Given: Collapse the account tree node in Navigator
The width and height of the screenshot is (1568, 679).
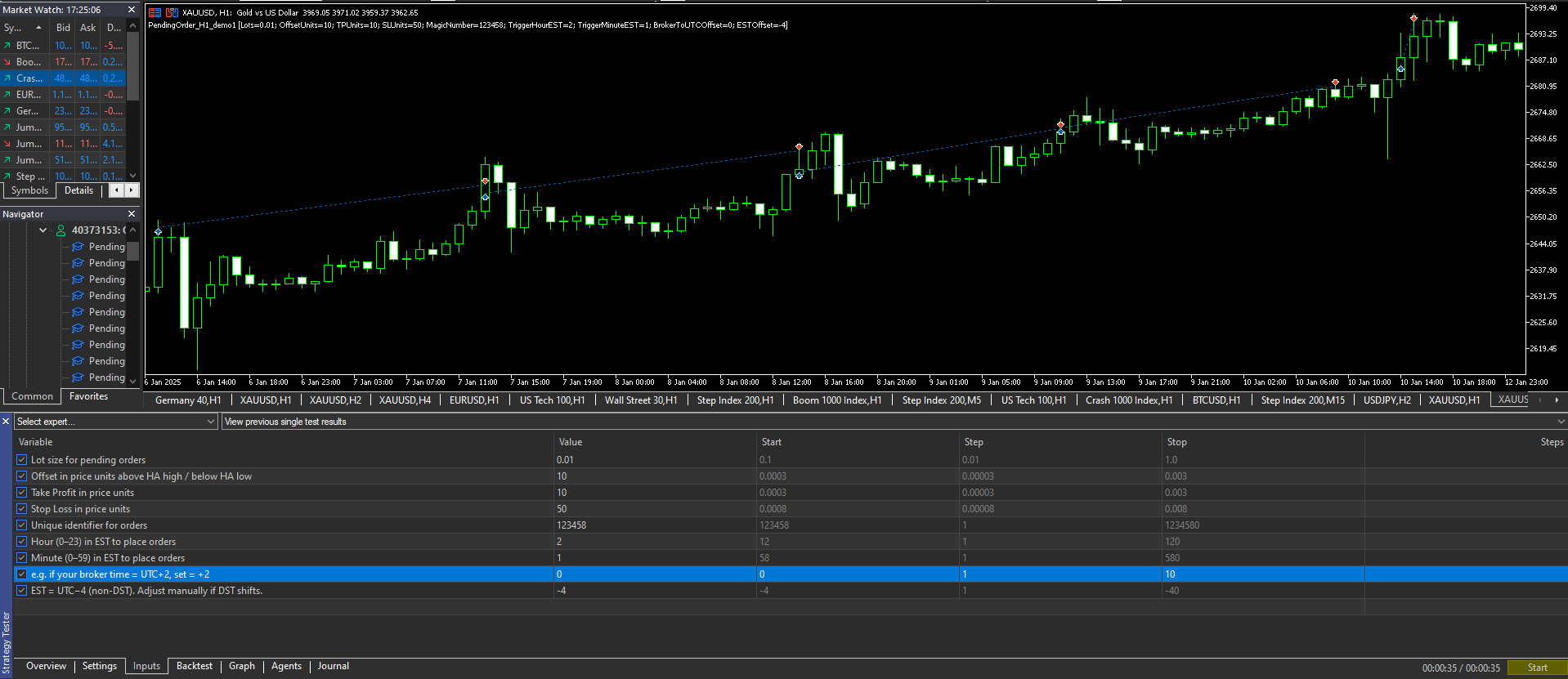Looking at the screenshot, I should coord(43,230).
